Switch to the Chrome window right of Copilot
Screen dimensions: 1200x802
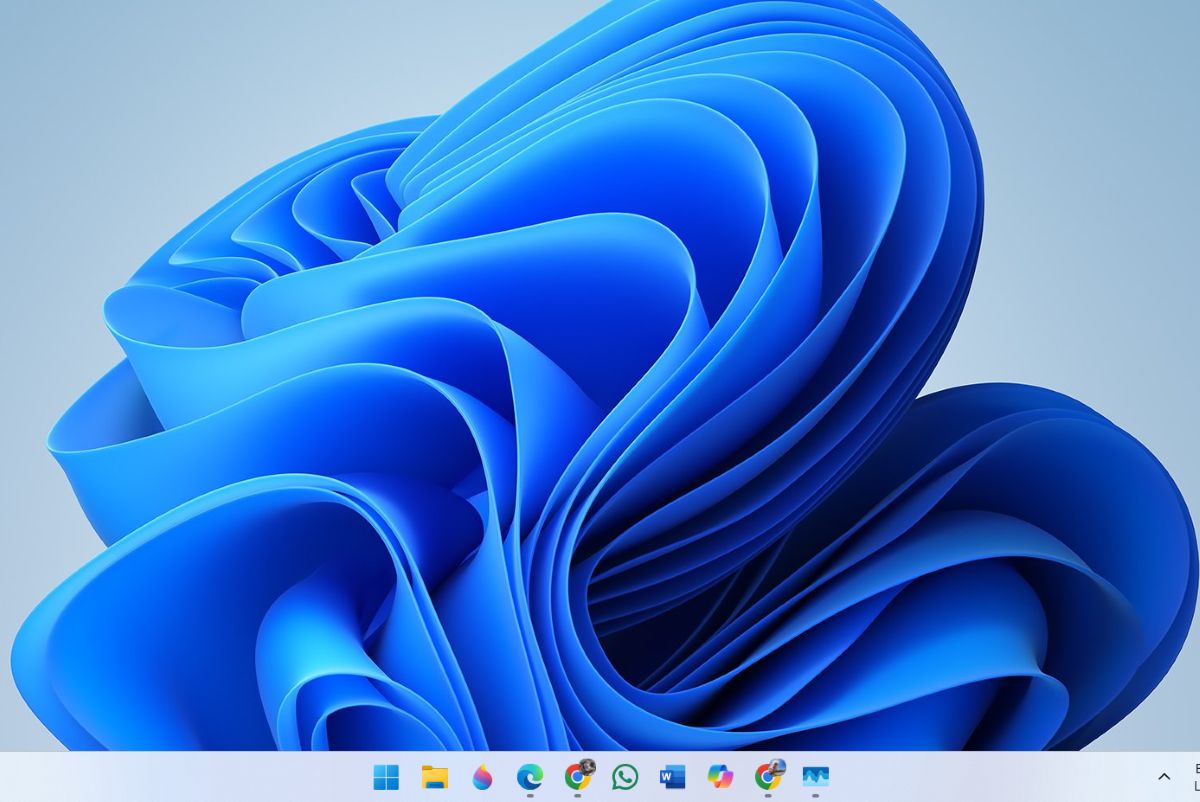[767, 777]
